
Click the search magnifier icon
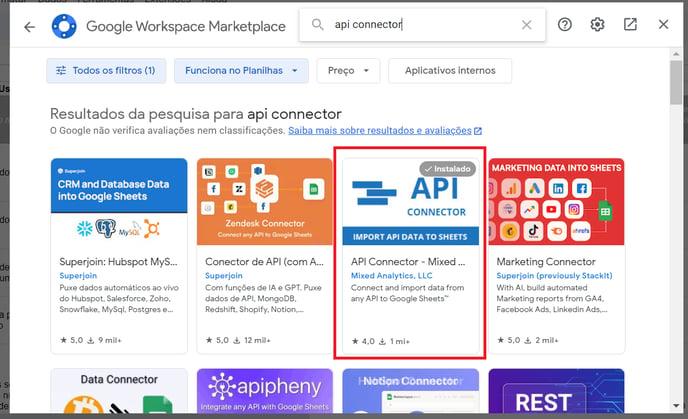(x=317, y=24)
